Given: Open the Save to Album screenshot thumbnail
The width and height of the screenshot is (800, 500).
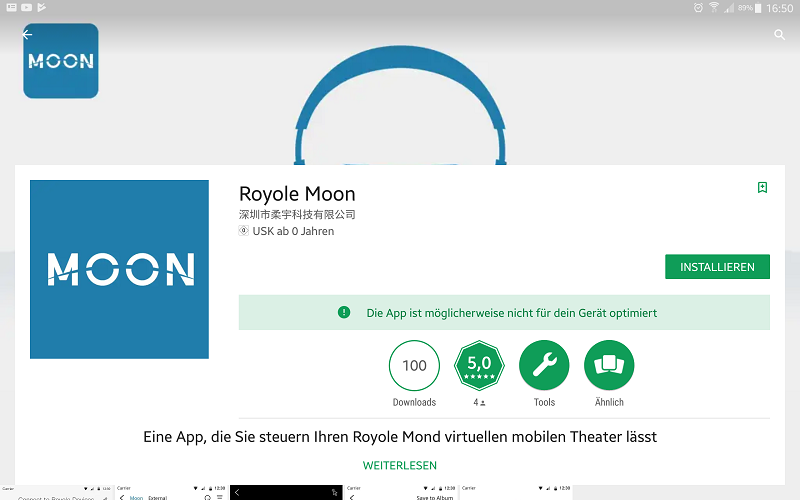Looking at the screenshot, I should (x=401, y=493).
